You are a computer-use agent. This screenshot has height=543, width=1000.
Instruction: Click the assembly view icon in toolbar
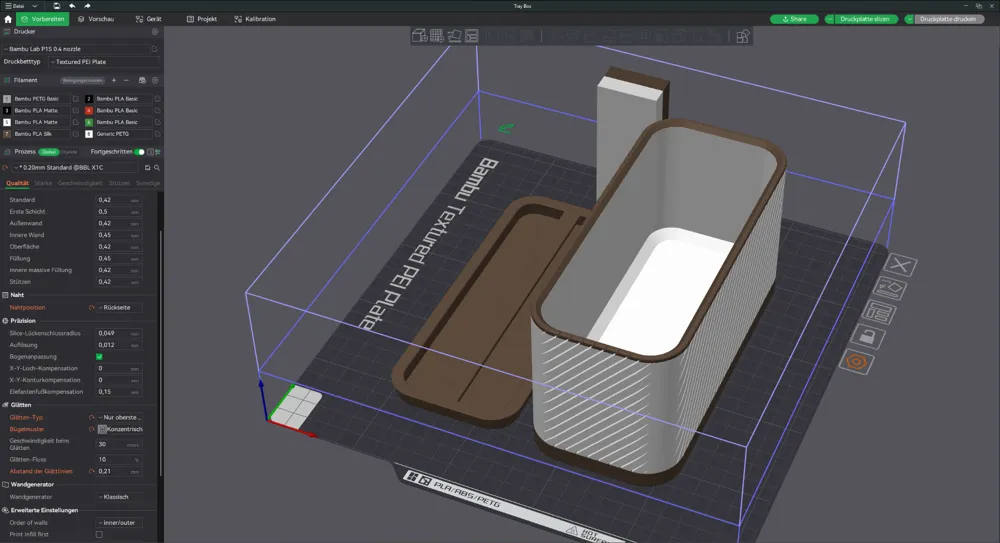(742, 37)
